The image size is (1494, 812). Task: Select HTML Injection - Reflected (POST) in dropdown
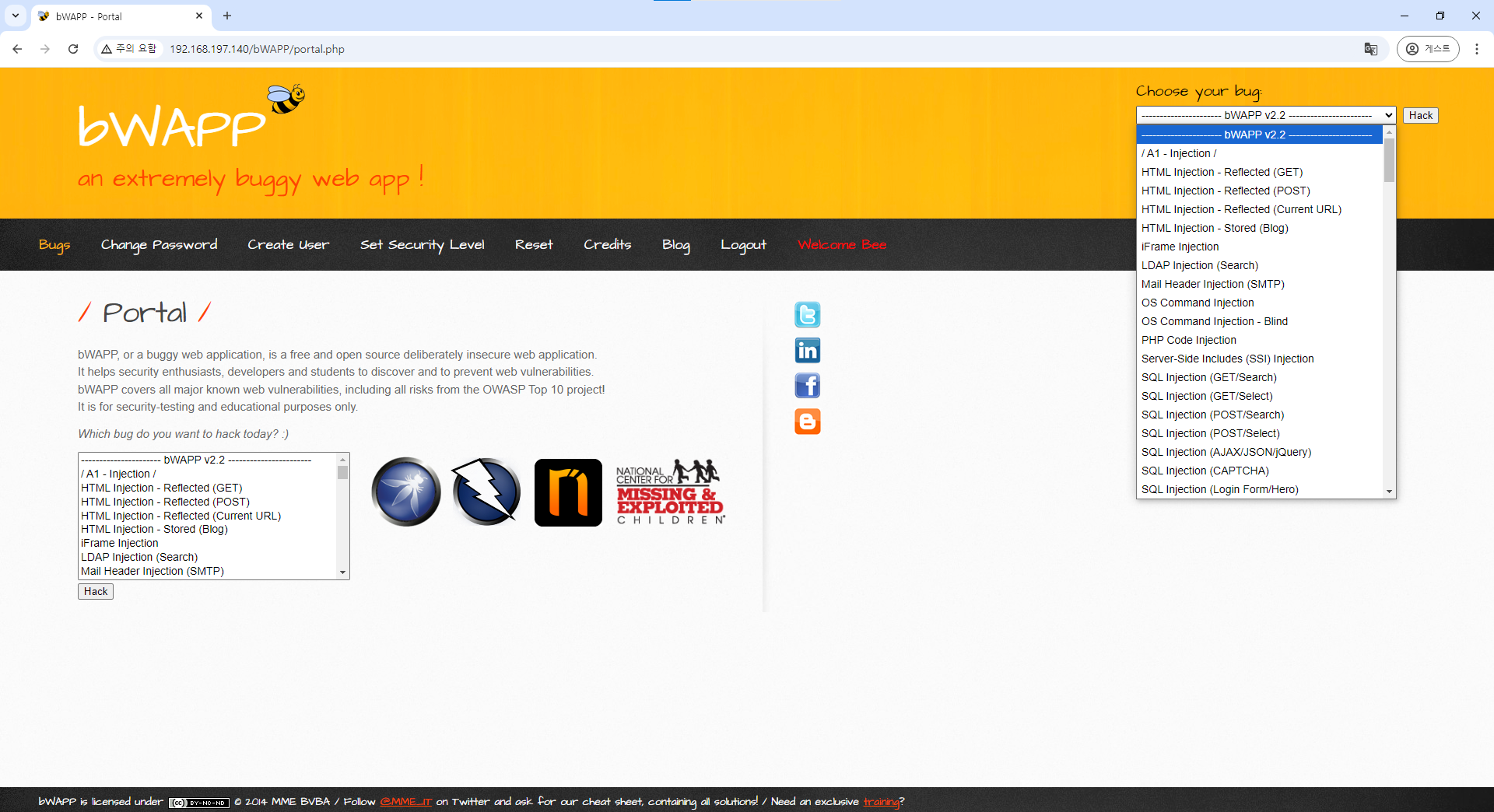[x=1259, y=191]
